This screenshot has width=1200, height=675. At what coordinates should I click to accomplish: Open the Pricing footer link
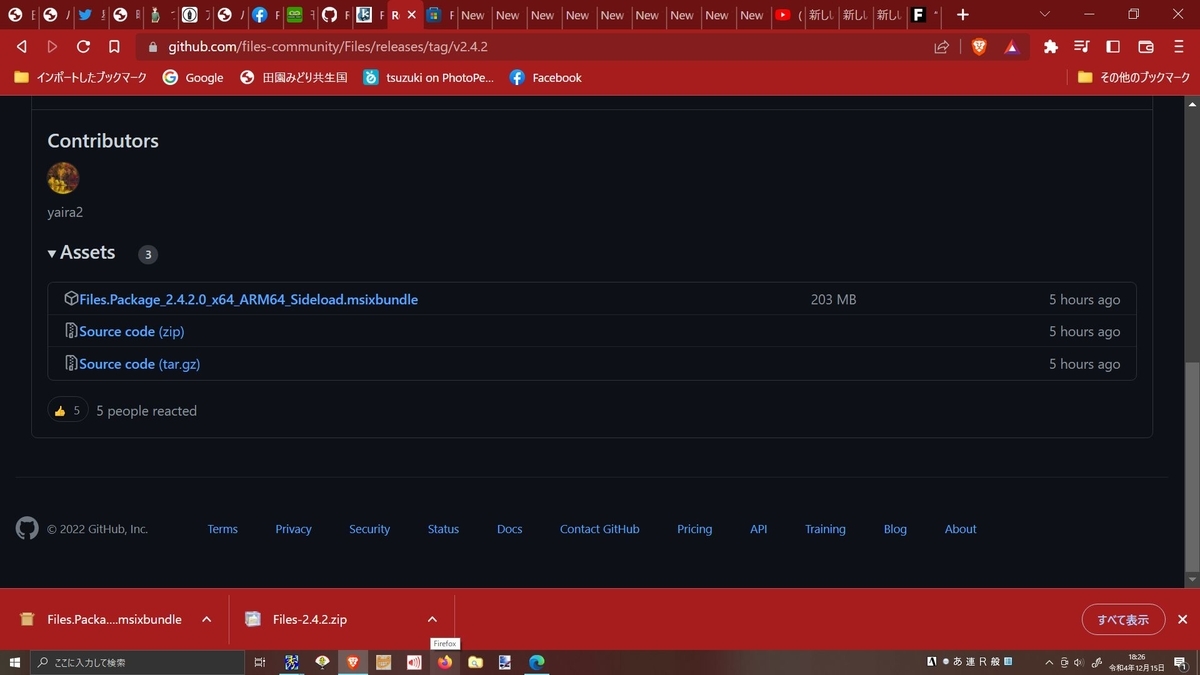pyautogui.click(x=695, y=529)
